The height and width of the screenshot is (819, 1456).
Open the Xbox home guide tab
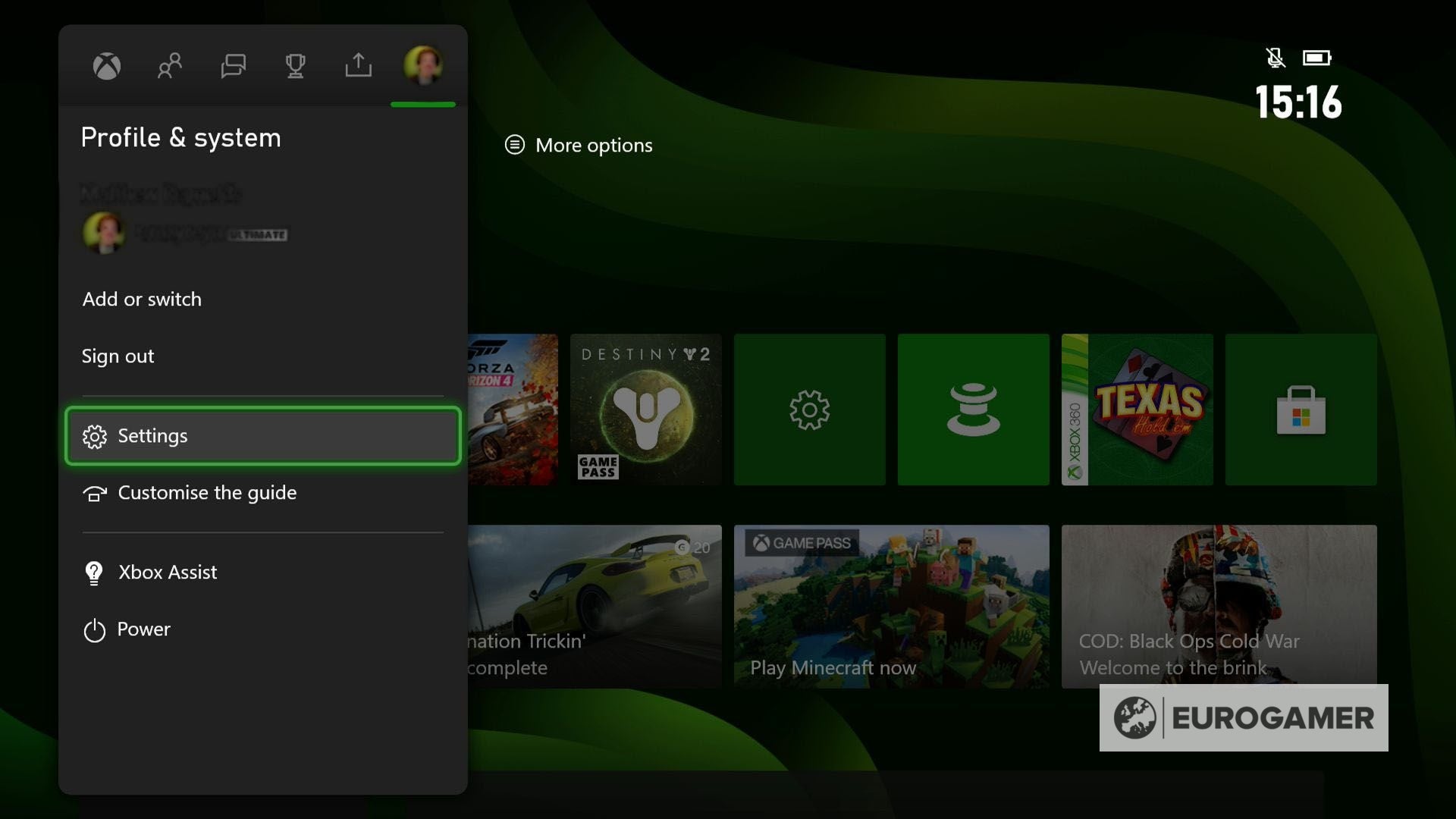106,67
